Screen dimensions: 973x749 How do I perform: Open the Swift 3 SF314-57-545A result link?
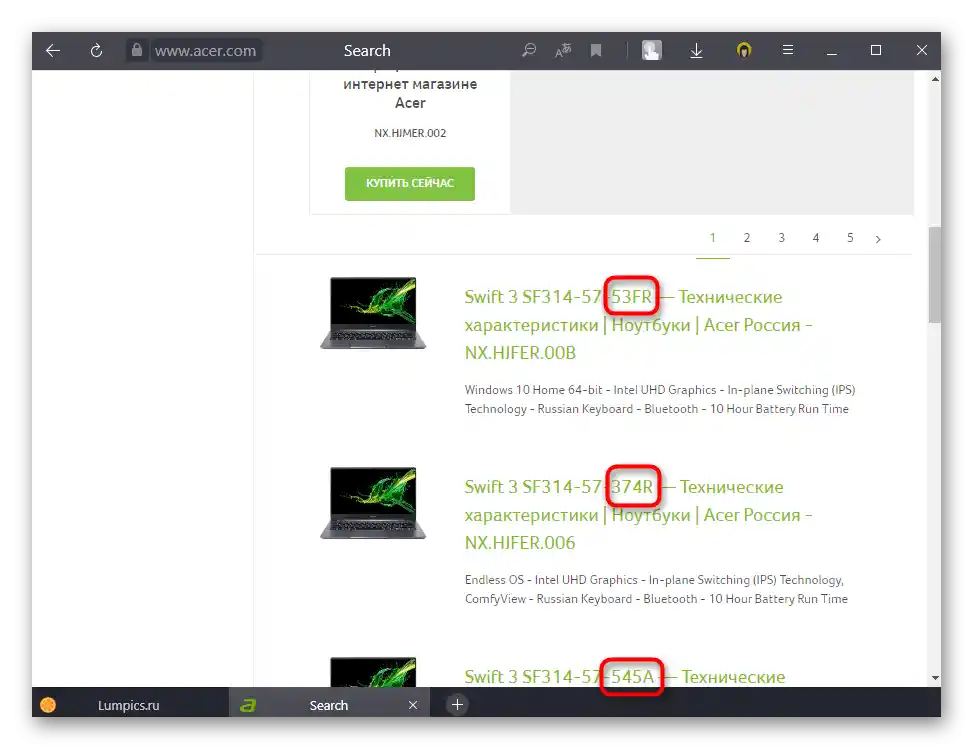pos(624,675)
